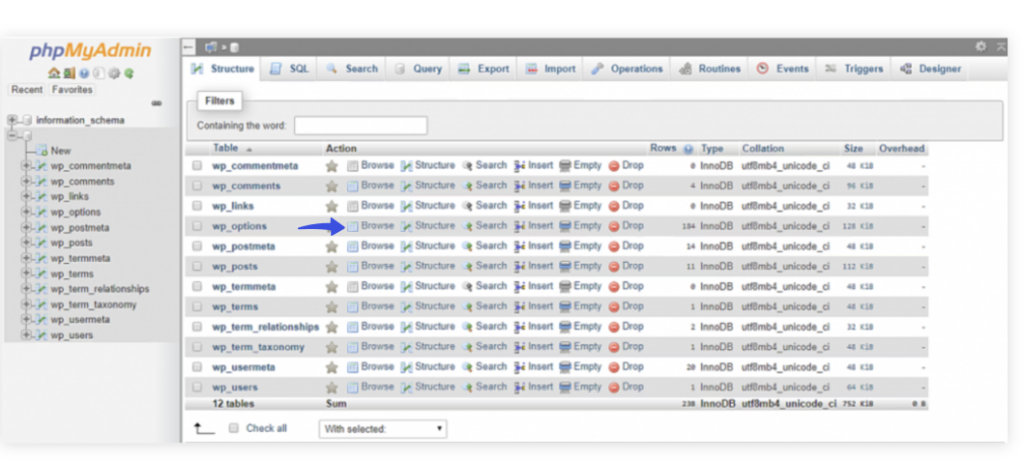
Task: Expand wp_comments in the sidebar tree
Action: click(x=26, y=182)
